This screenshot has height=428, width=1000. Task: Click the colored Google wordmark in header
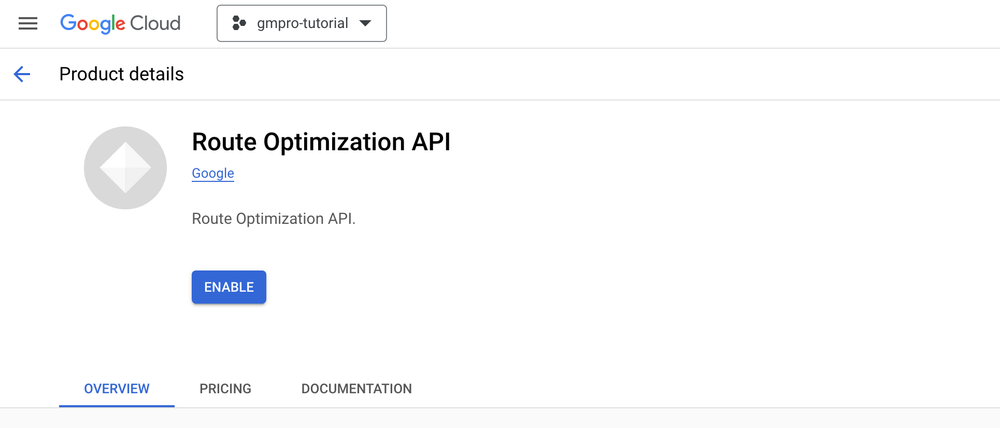91,23
